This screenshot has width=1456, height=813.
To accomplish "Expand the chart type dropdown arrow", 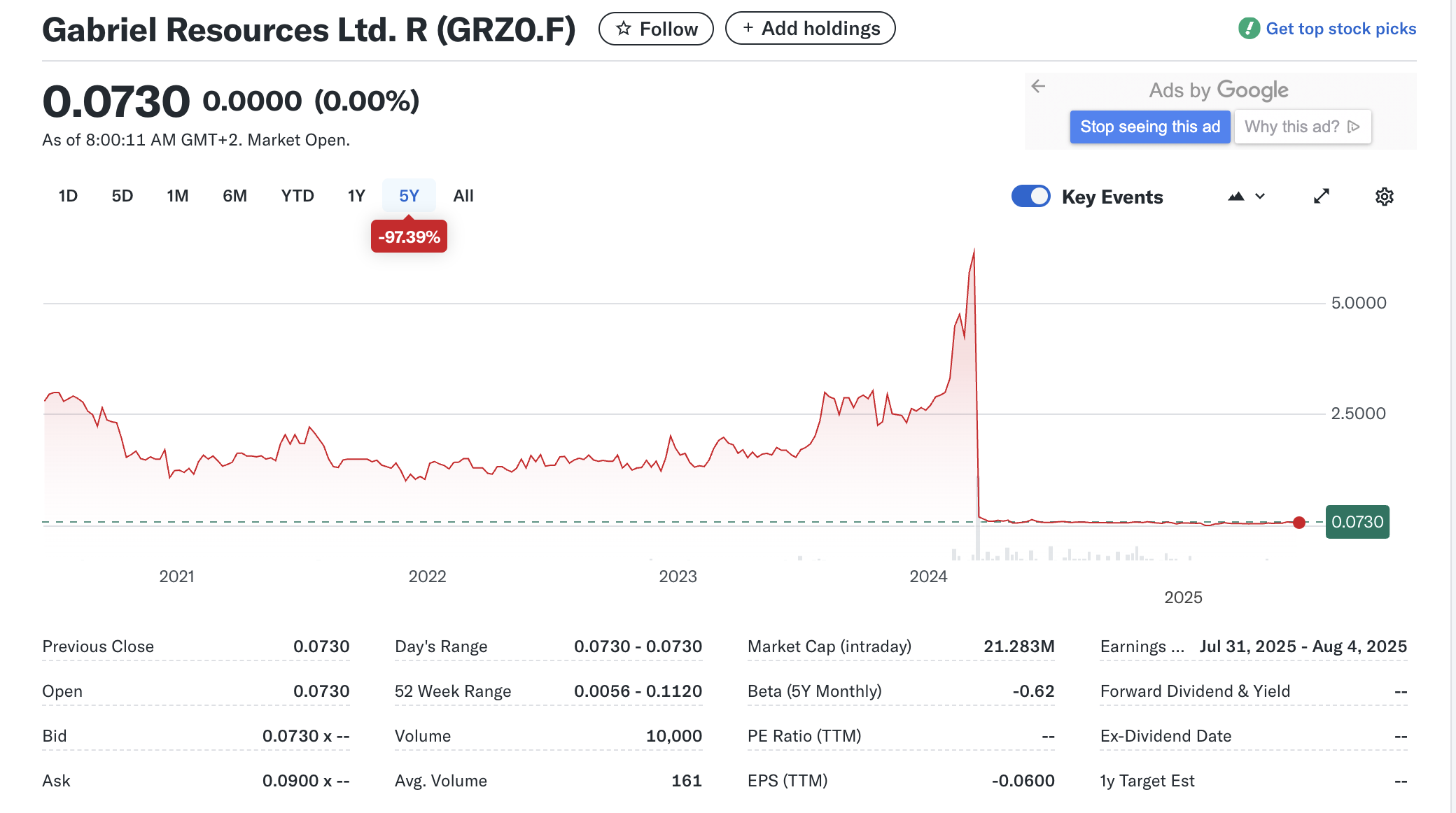I will click(x=1260, y=197).
